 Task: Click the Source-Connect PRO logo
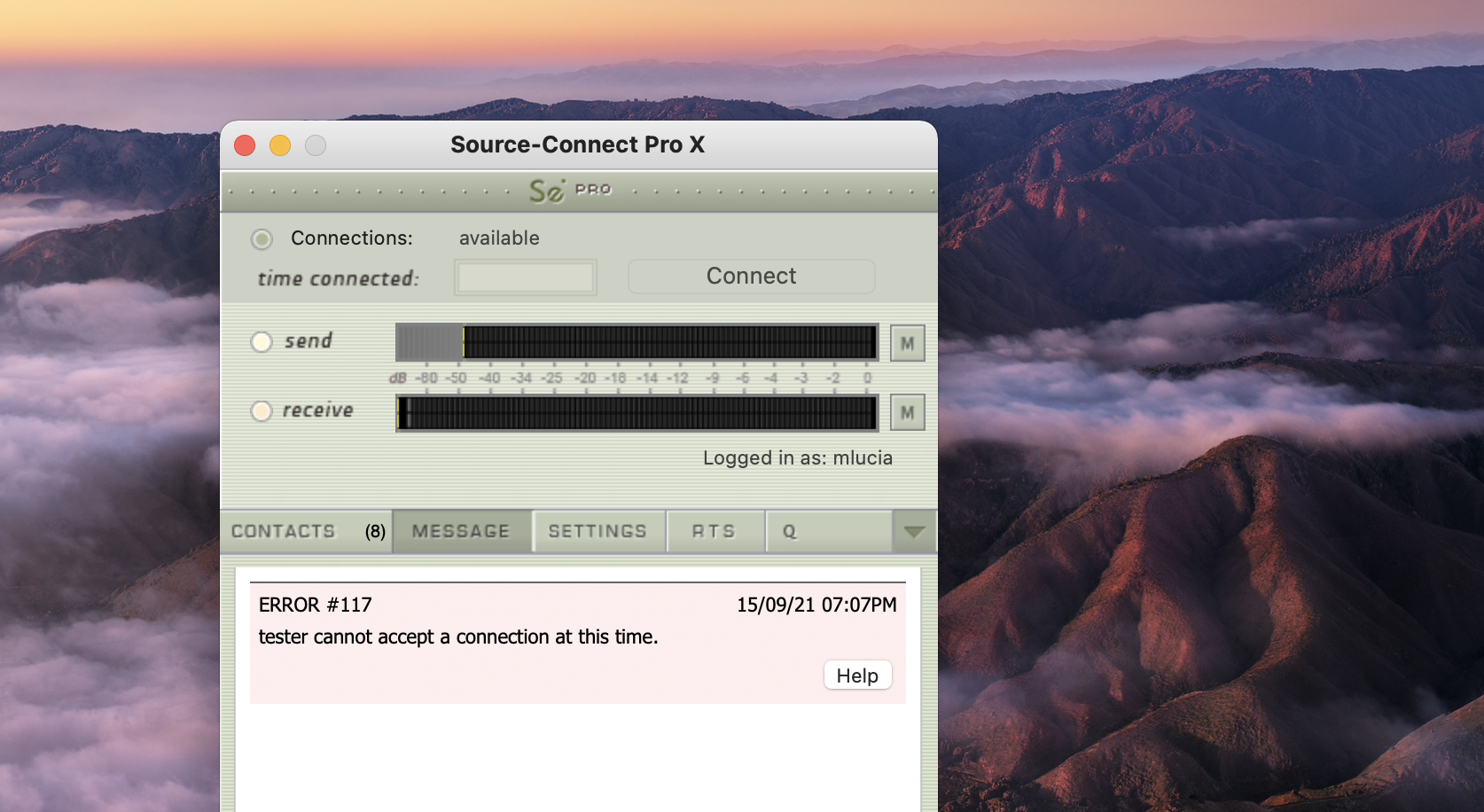pyautogui.click(x=570, y=191)
